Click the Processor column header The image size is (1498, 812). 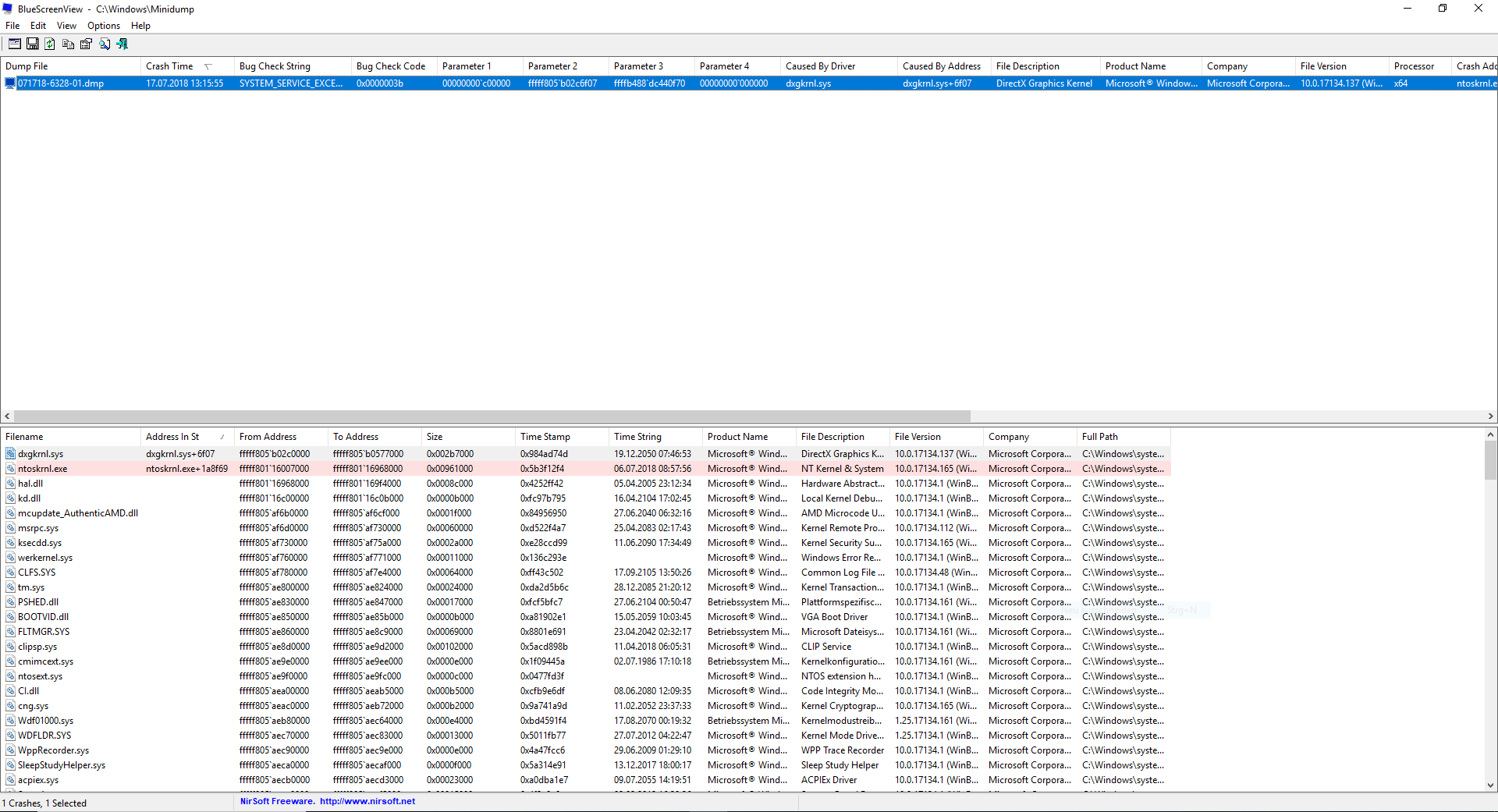point(1420,66)
